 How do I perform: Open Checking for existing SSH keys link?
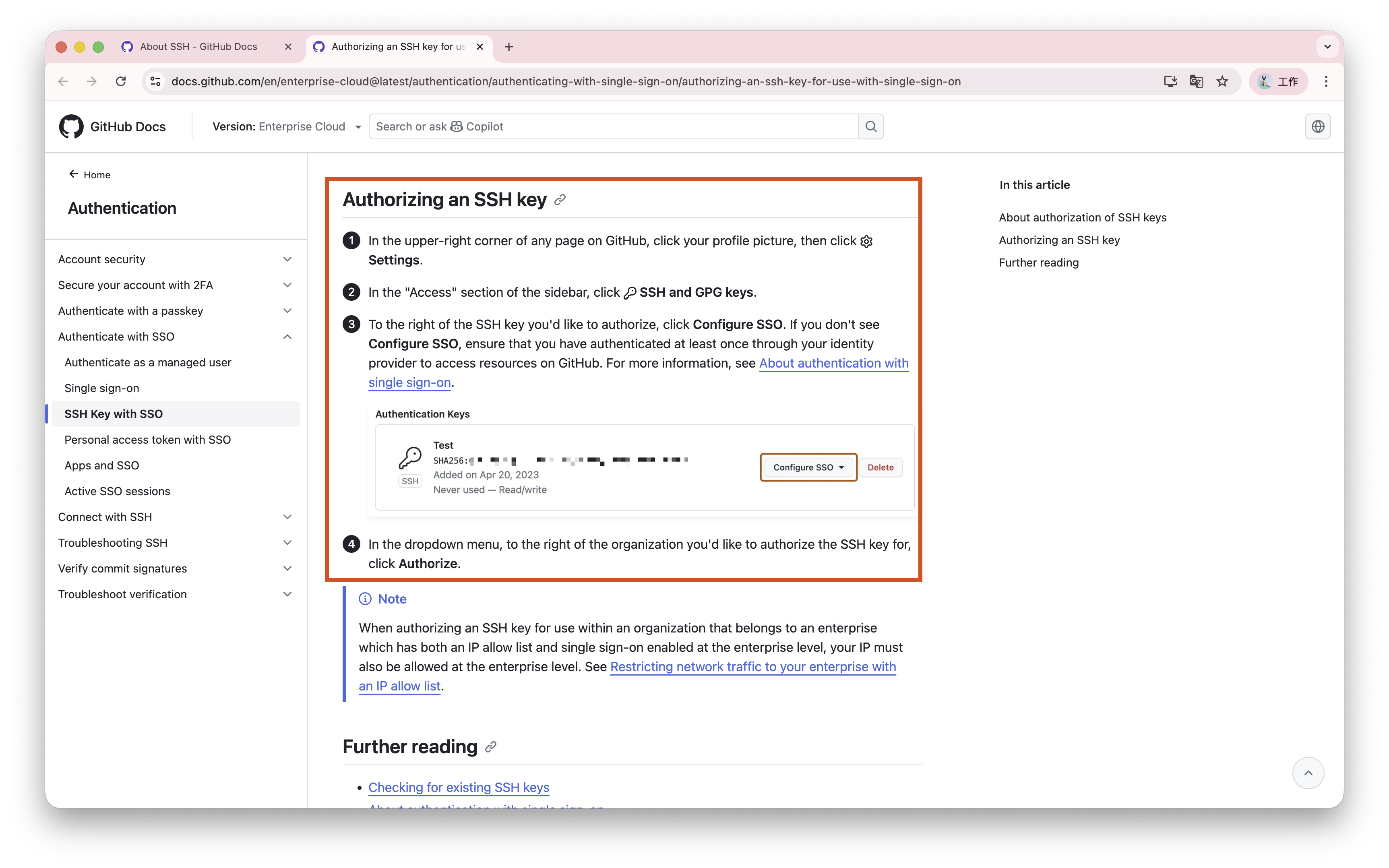coord(459,787)
